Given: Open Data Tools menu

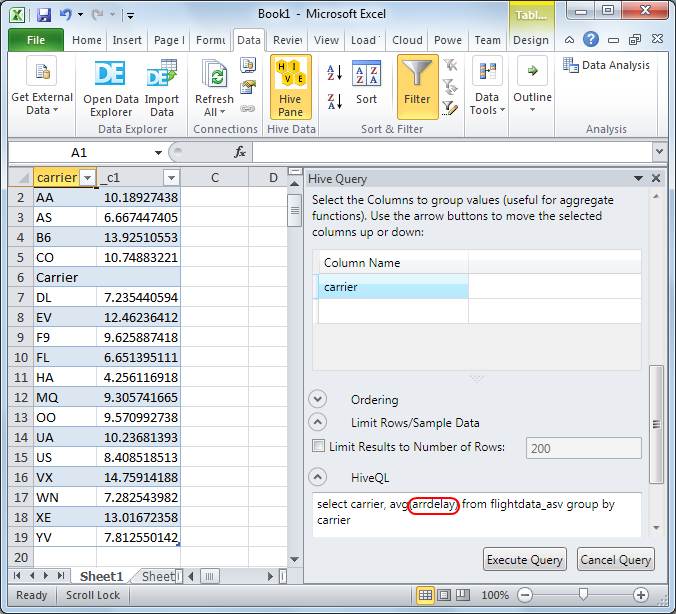Looking at the screenshot, I should [487, 86].
